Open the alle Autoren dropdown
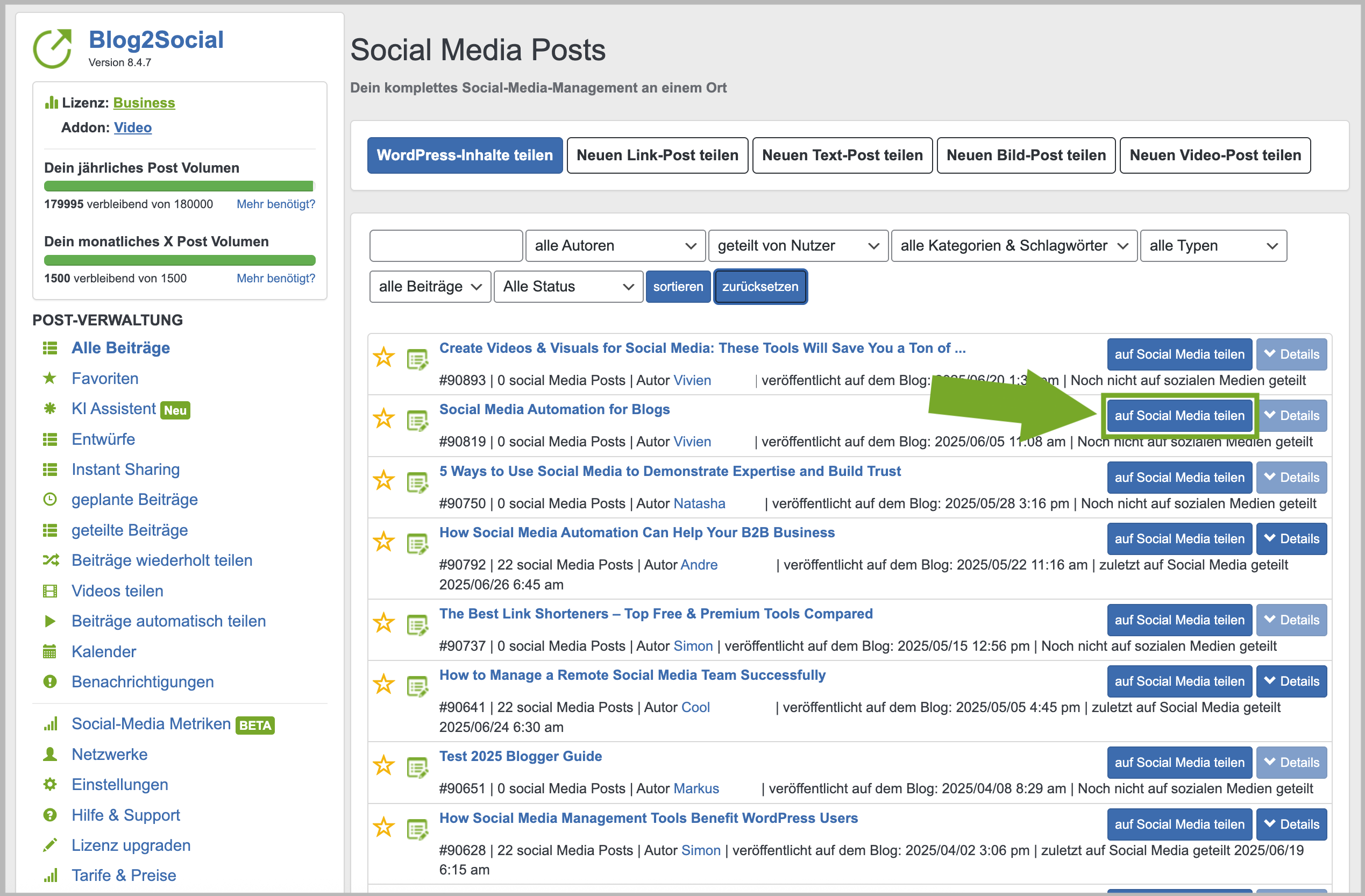The width and height of the screenshot is (1365, 896). 615,246
